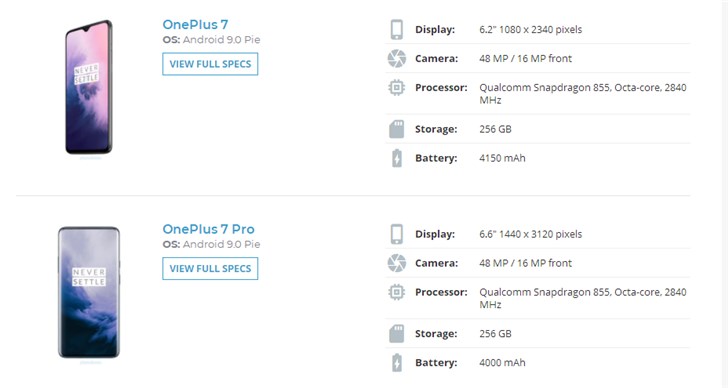Click the OnePlus 7 processor chip icon
728x388 pixels.
(x=396, y=87)
